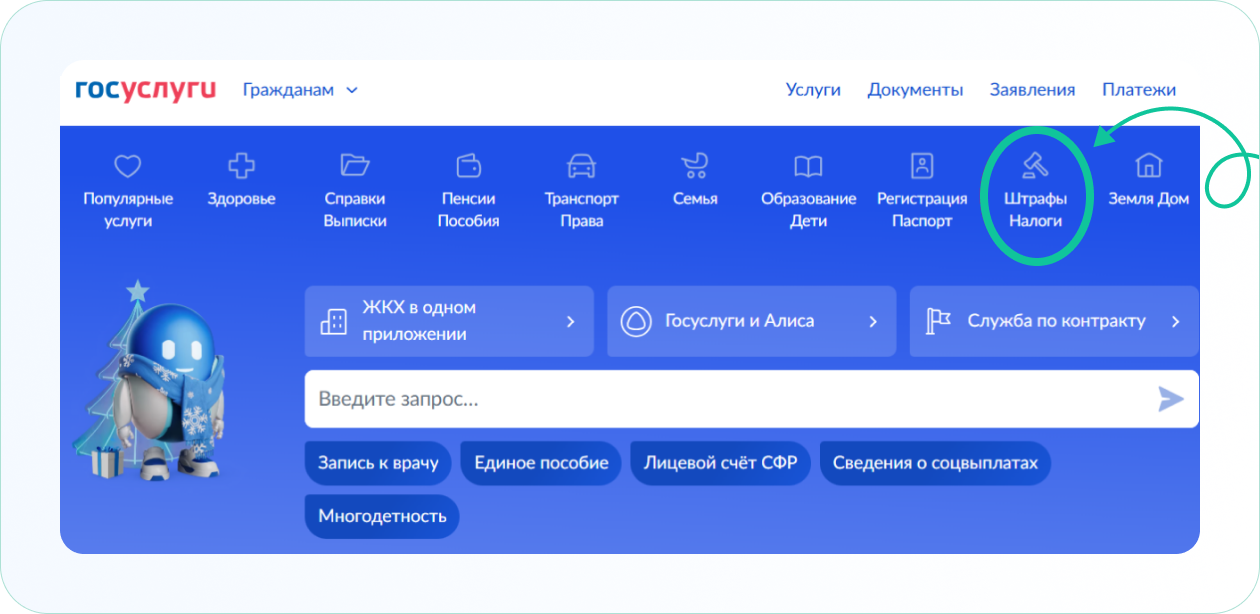1260x614 pixels.
Task: Send the query with the arrow icon
Action: coord(1171,400)
